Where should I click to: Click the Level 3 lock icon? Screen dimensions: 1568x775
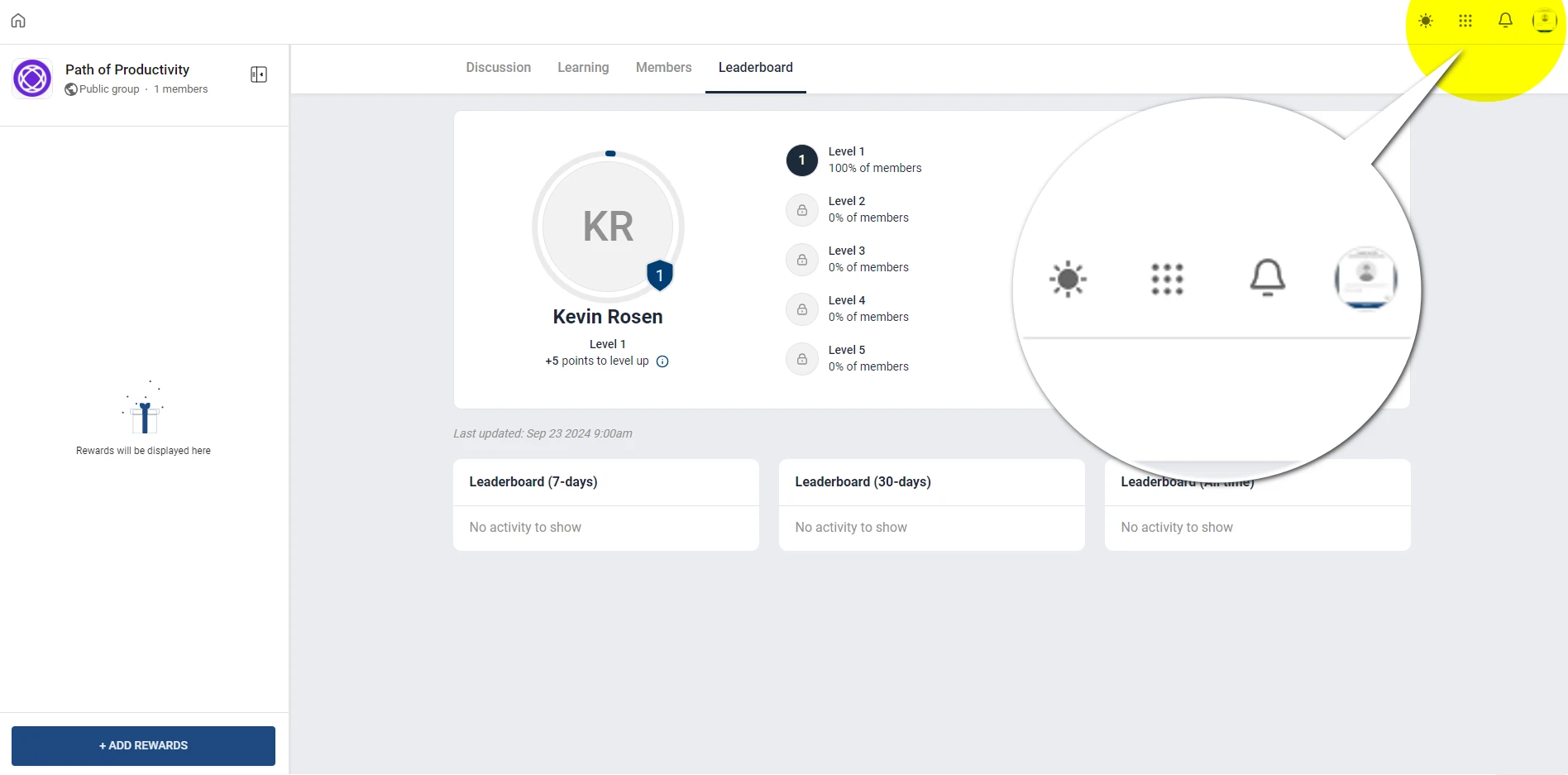click(802, 260)
